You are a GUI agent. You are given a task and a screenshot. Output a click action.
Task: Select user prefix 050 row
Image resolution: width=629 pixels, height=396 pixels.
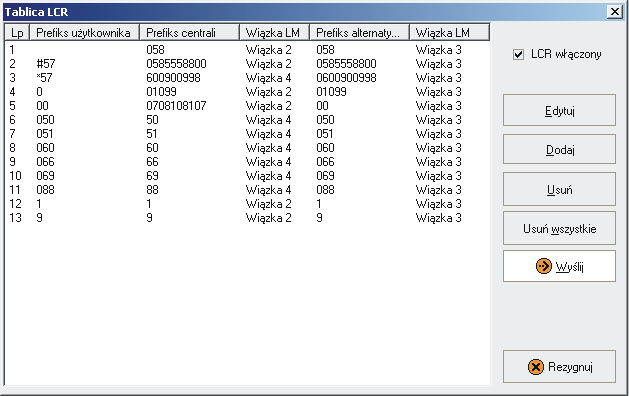pyautogui.click(x=45, y=120)
